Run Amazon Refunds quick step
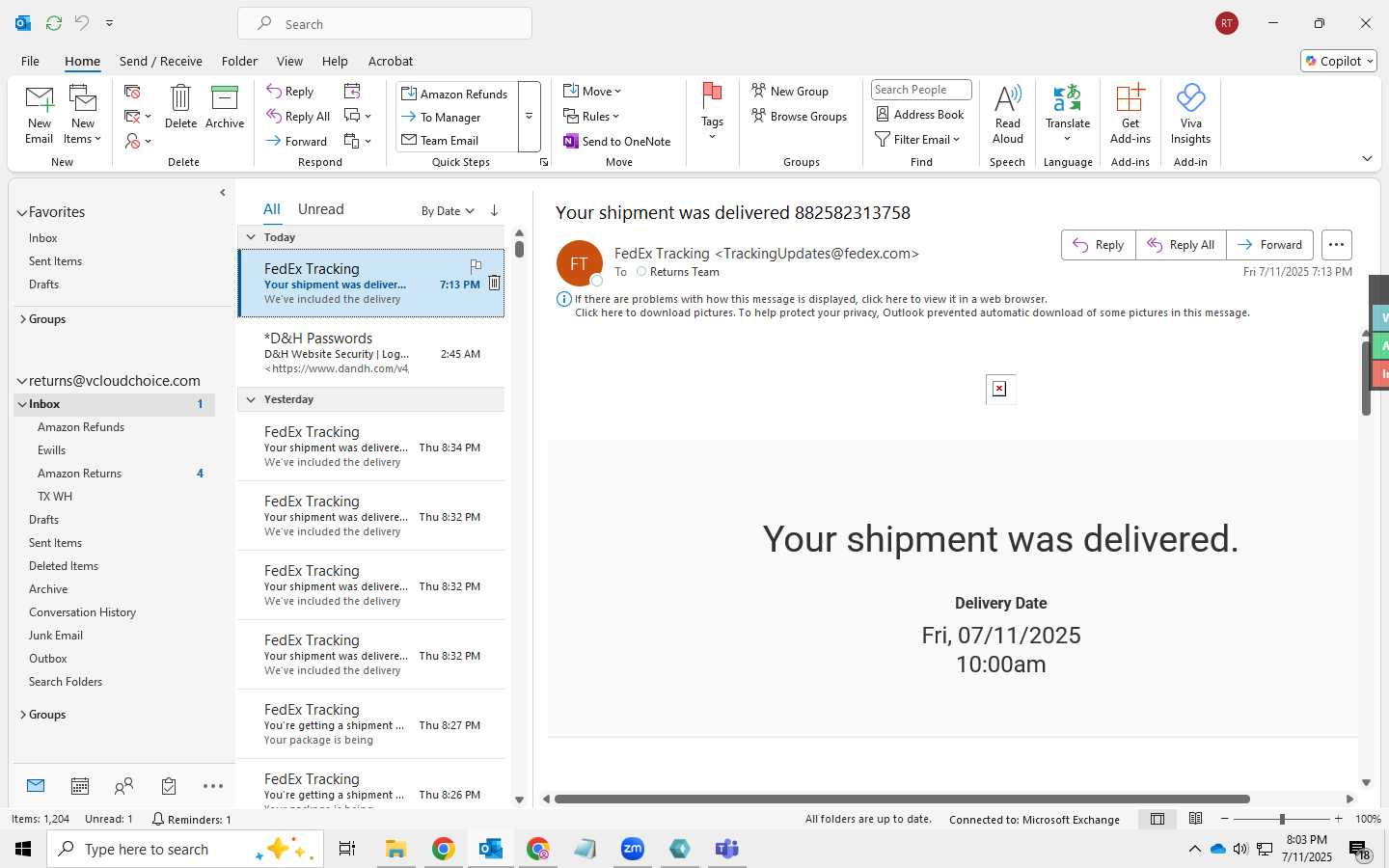The height and width of the screenshot is (868, 1389). pyautogui.click(x=454, y=94)
